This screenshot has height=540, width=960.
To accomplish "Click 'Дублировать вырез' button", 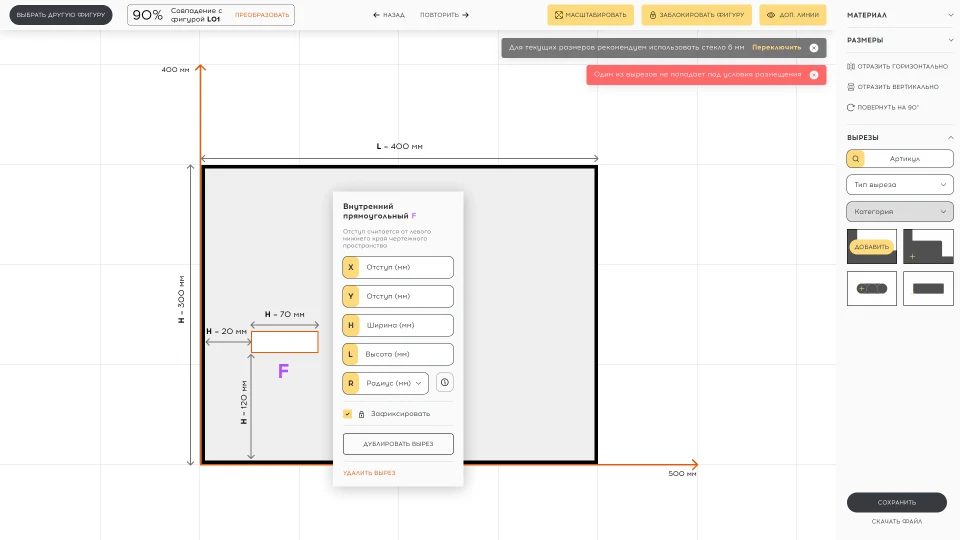I will click(398, 444).
